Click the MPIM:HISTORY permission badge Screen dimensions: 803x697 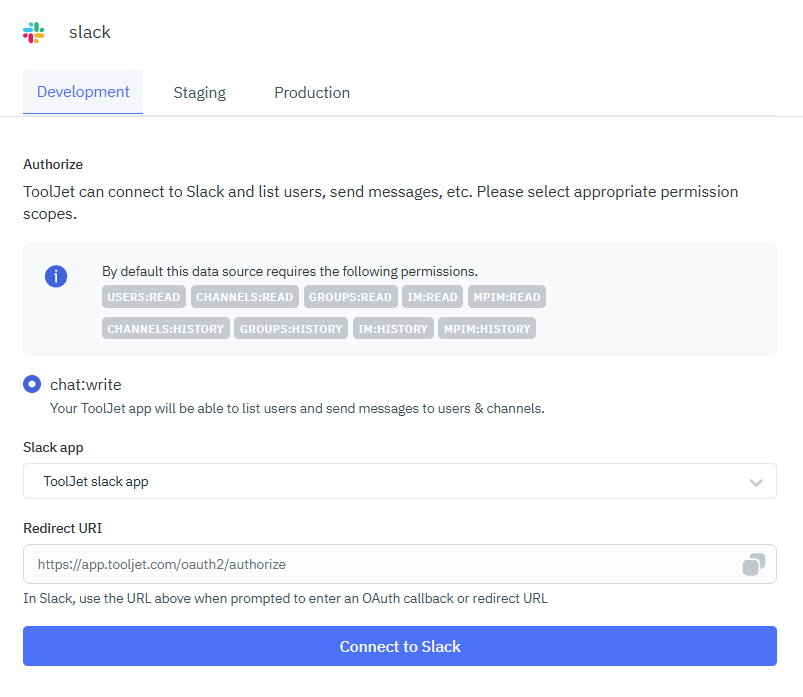tap(487, 328)
